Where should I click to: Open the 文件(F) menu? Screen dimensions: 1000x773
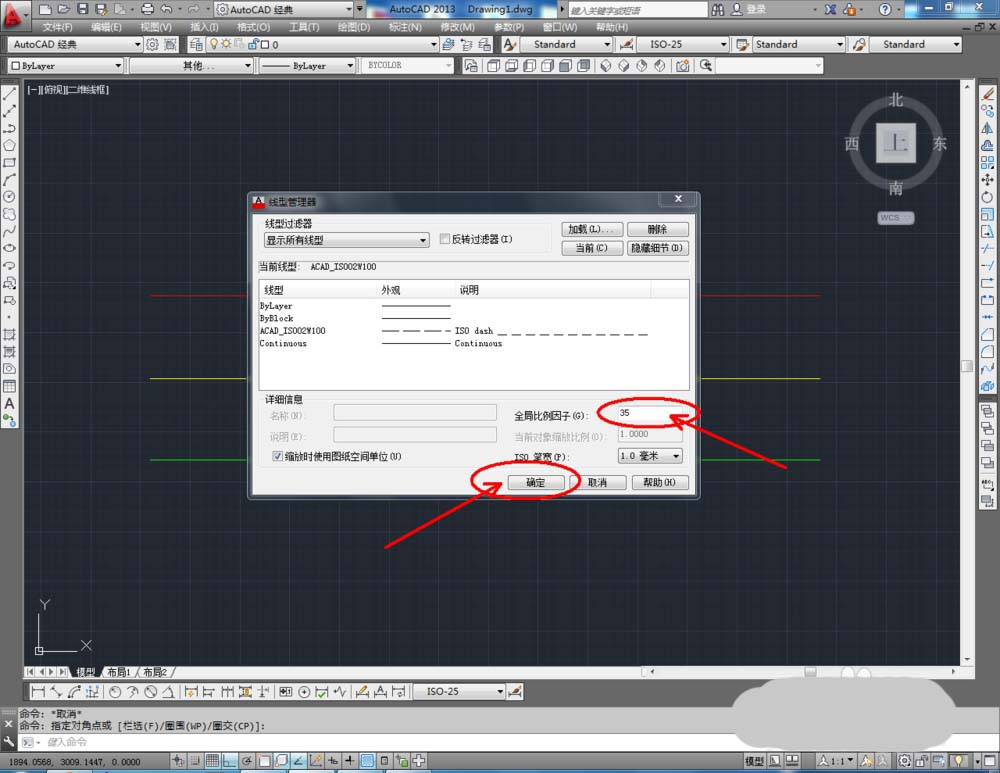57,27
